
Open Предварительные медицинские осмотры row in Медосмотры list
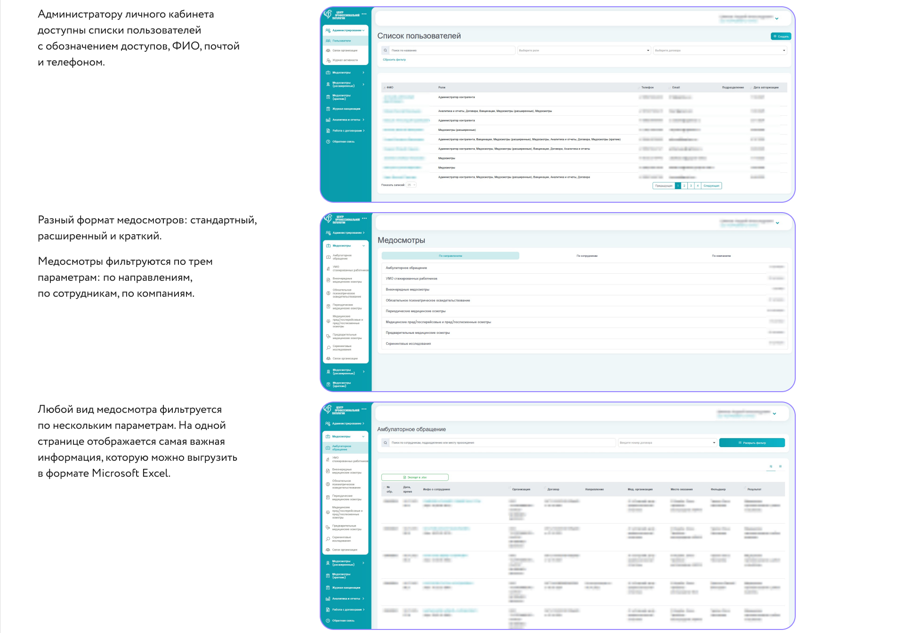585,333
